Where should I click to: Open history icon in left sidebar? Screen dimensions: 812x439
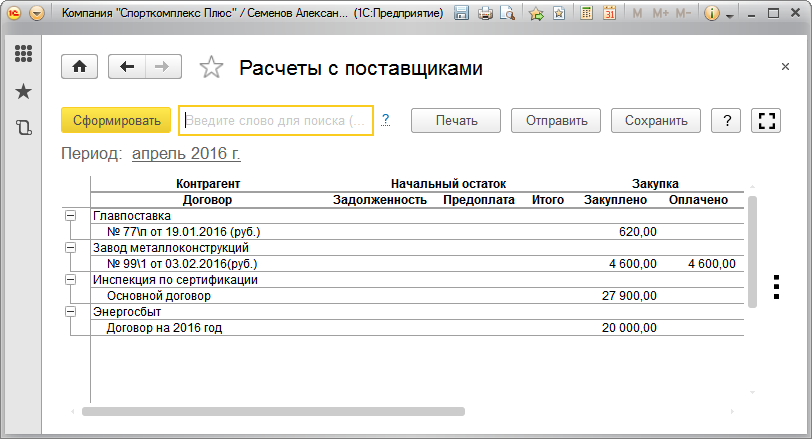[23, 128]
